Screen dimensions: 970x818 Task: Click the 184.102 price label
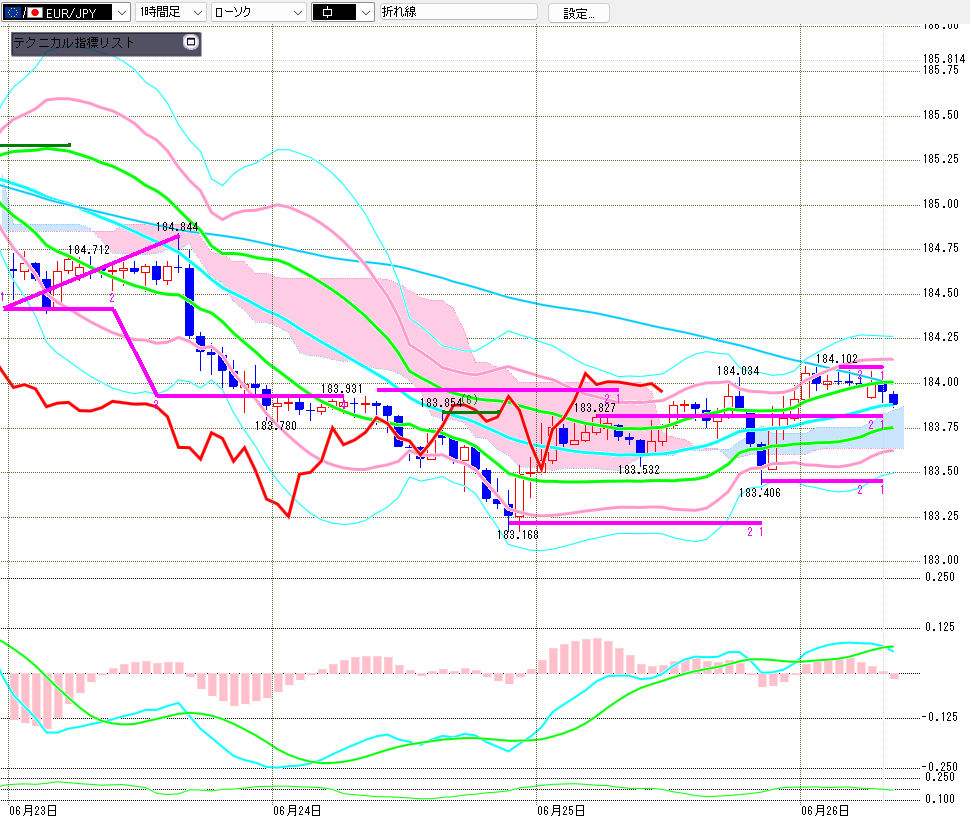(x=837, y=359)
